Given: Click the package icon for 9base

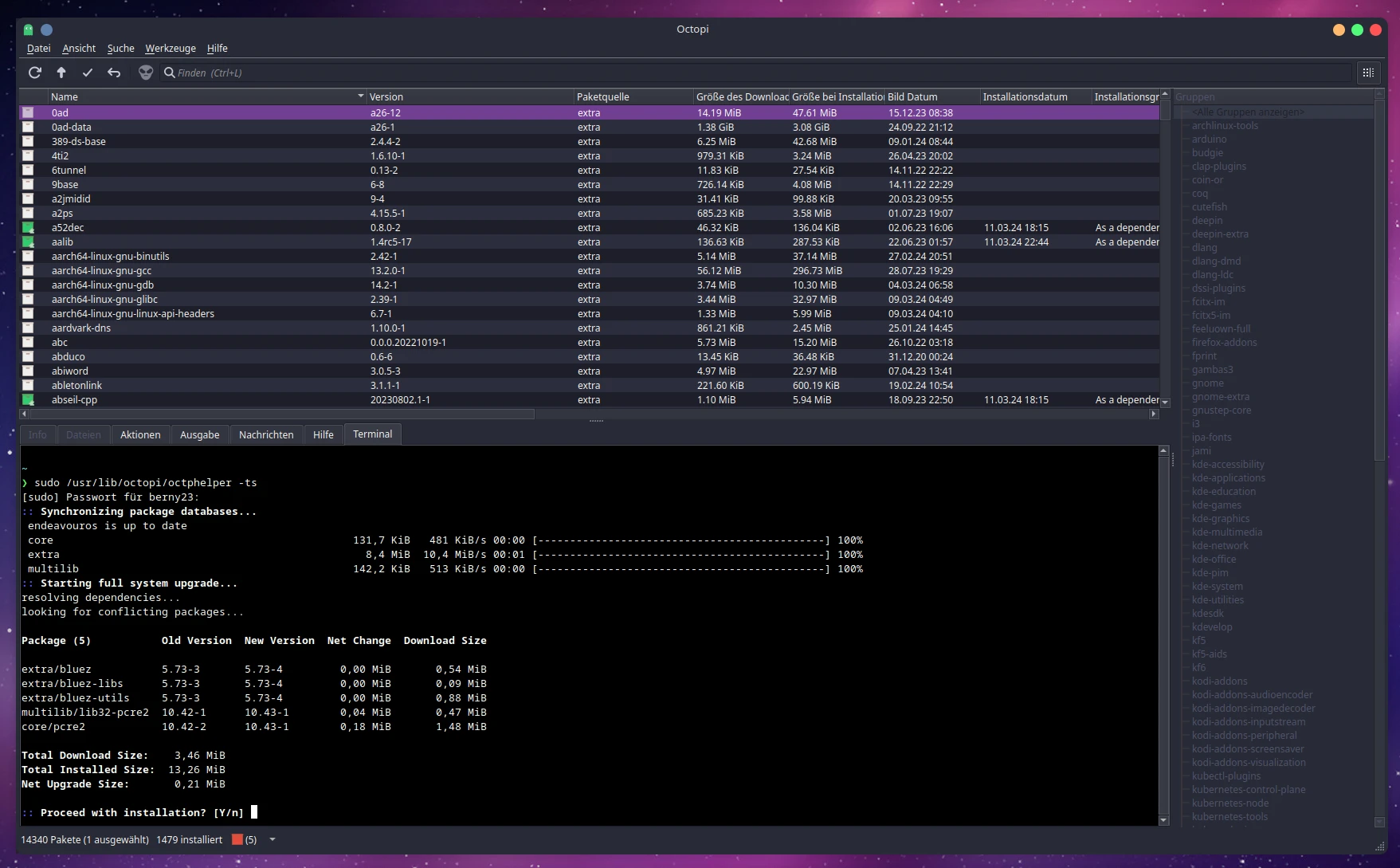Looking at the screenshot, I should [28, 185].
